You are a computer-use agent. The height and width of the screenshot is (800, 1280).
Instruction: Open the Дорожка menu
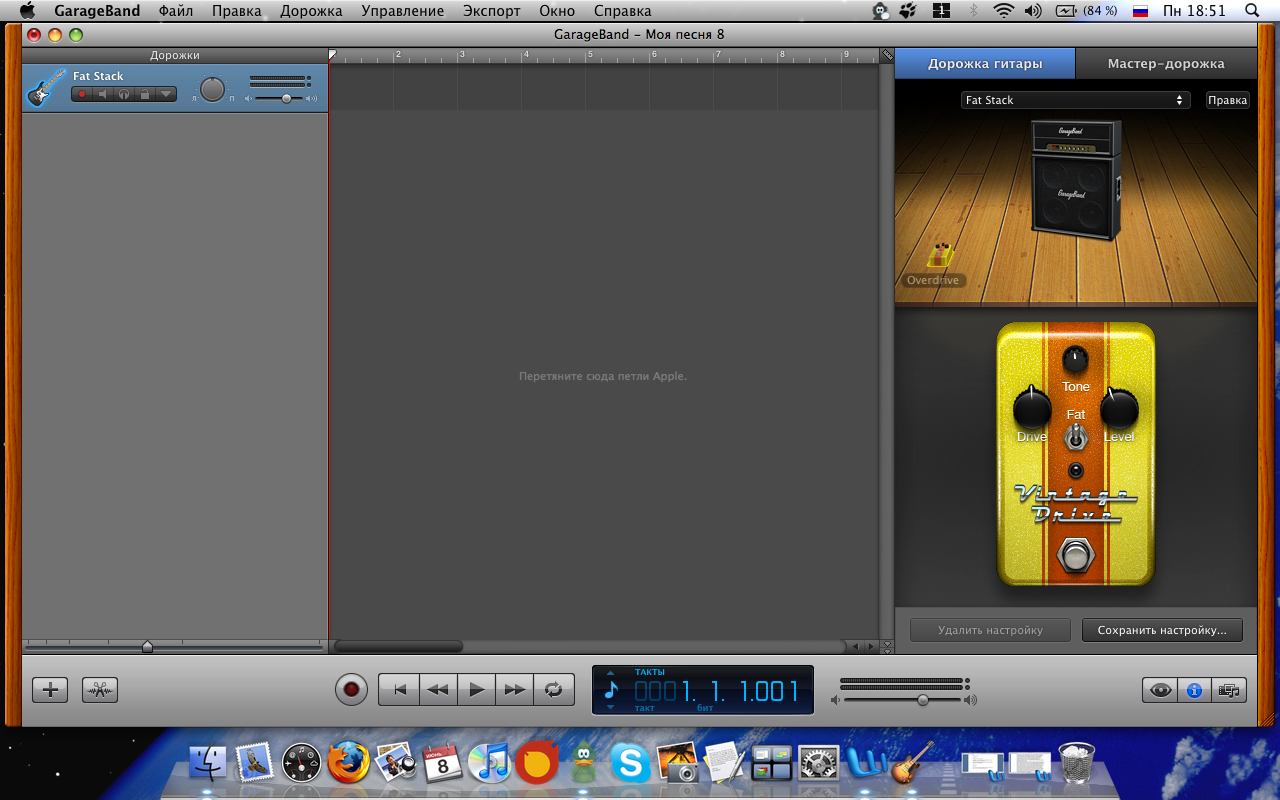pos(311,11)
